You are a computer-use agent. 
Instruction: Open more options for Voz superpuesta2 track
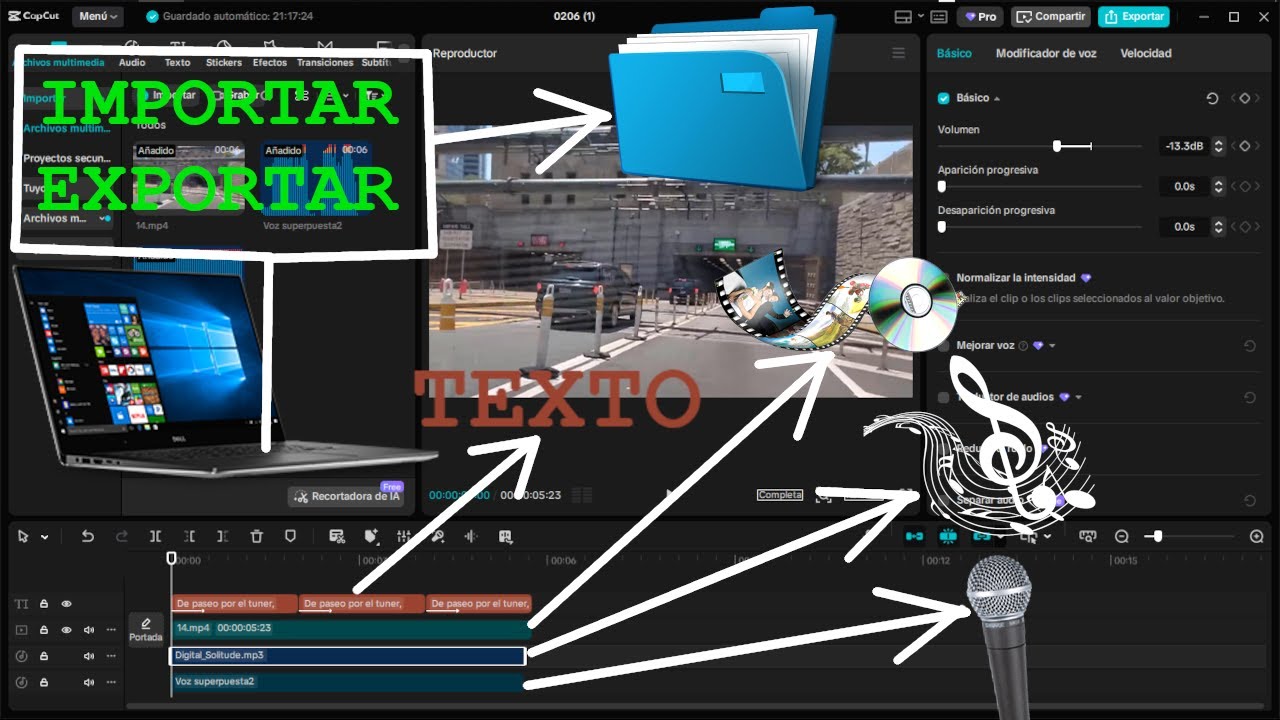pyautogui.click(x=111, y=682)
